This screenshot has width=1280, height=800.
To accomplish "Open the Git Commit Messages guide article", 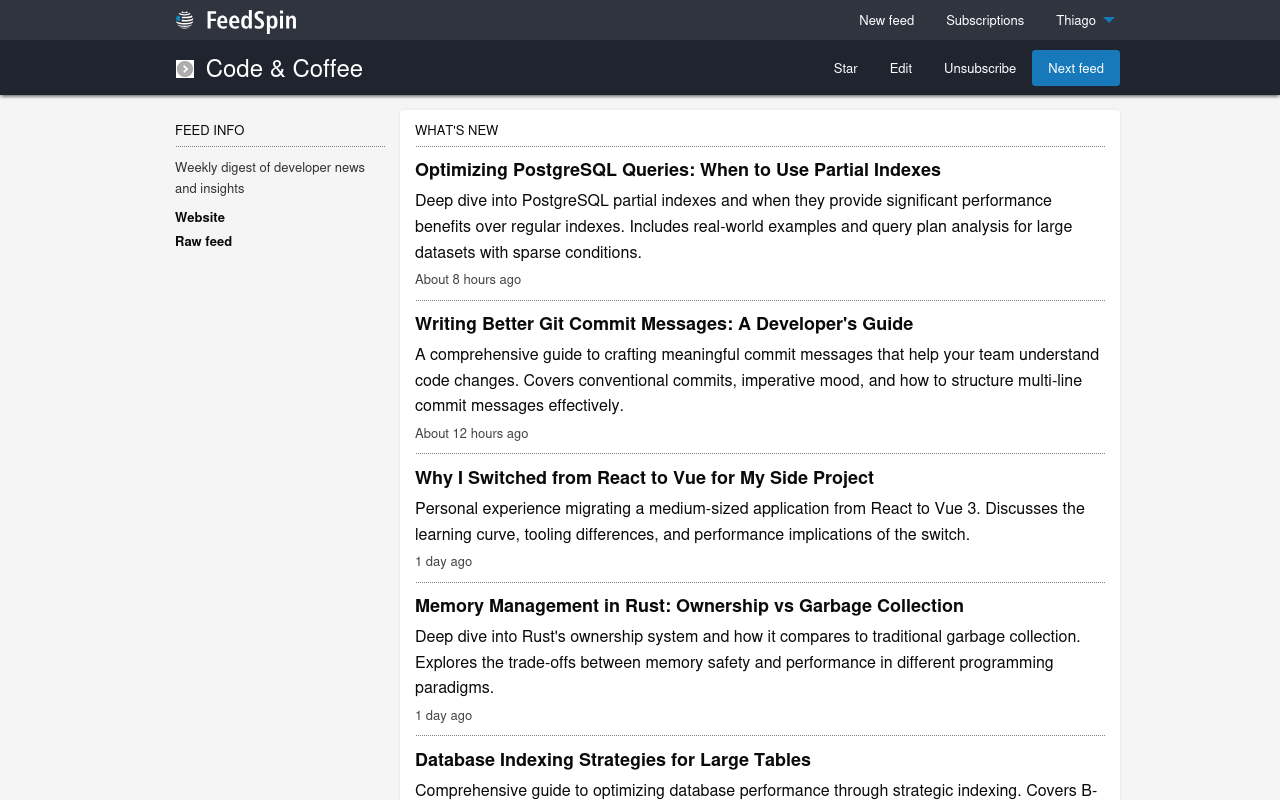I will click(663, 324).
